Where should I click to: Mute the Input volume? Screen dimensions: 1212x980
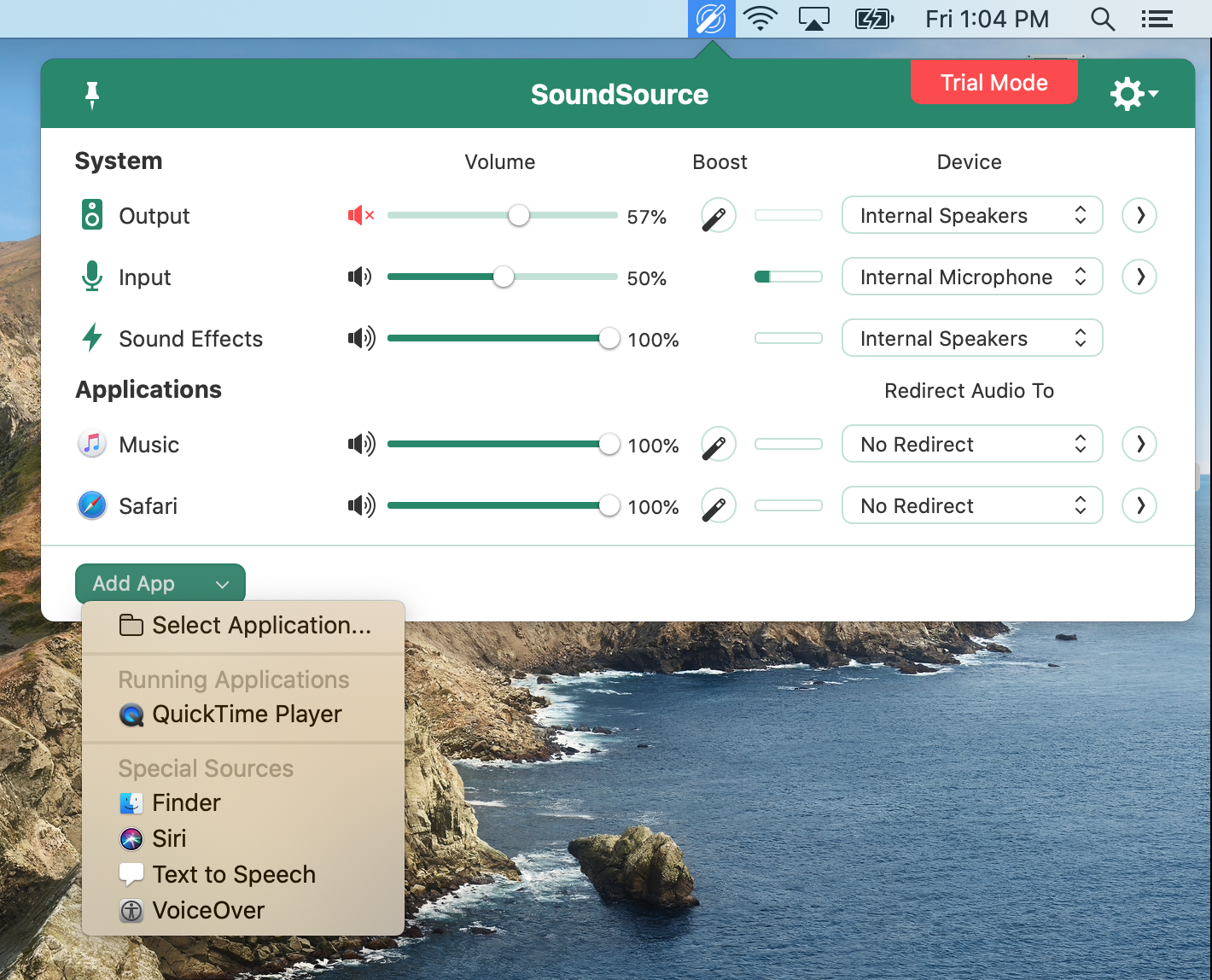pyautogui.click(x=360, y=277)
